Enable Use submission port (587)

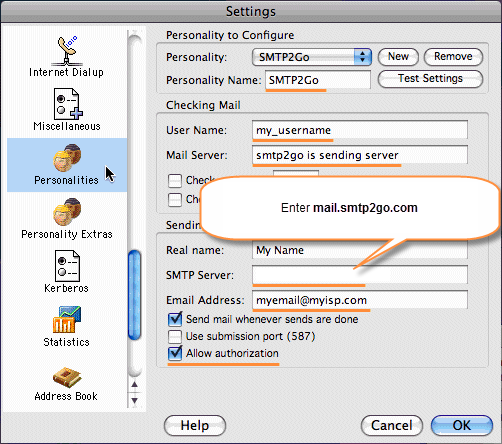click(x=175, y=336)
